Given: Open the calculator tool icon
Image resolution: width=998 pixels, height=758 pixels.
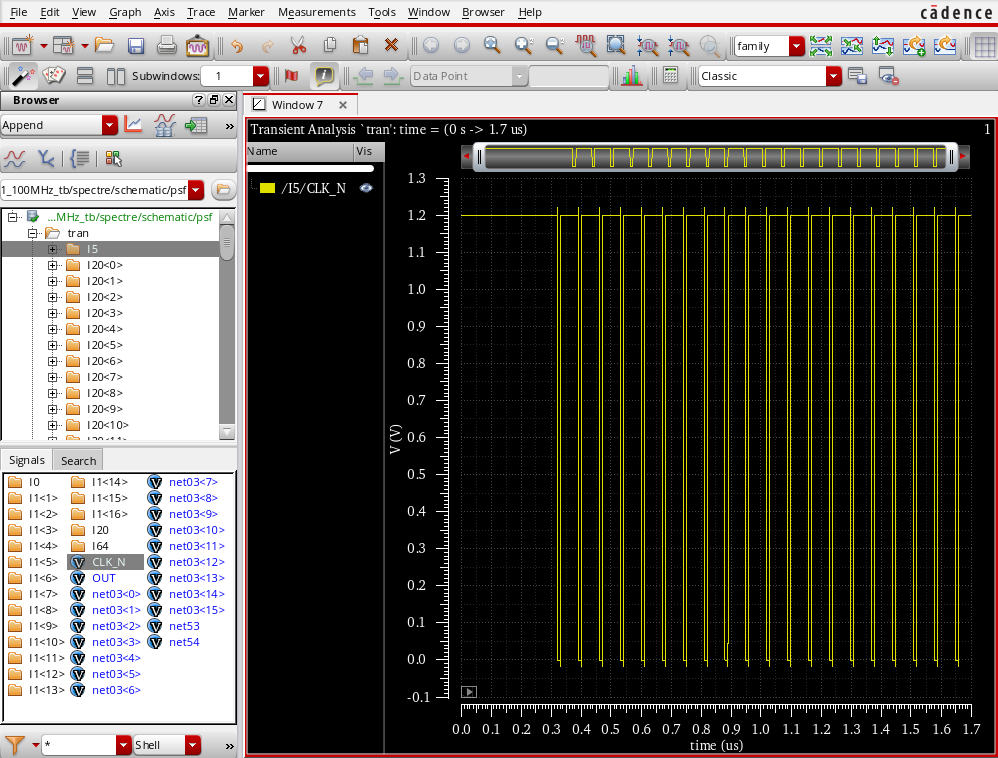Looking at the screenshot, I should point(671,76).
